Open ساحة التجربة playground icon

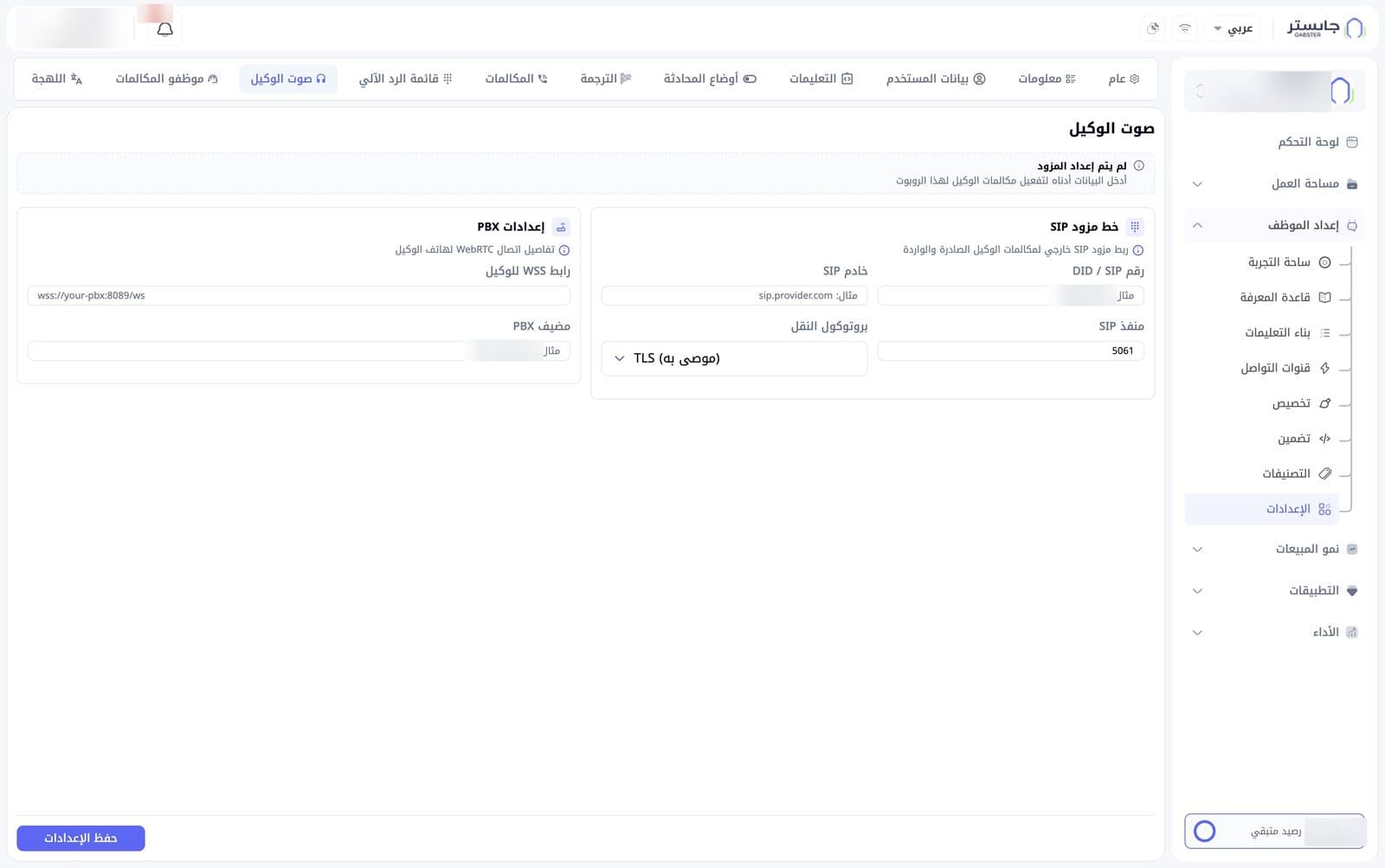1324,262
